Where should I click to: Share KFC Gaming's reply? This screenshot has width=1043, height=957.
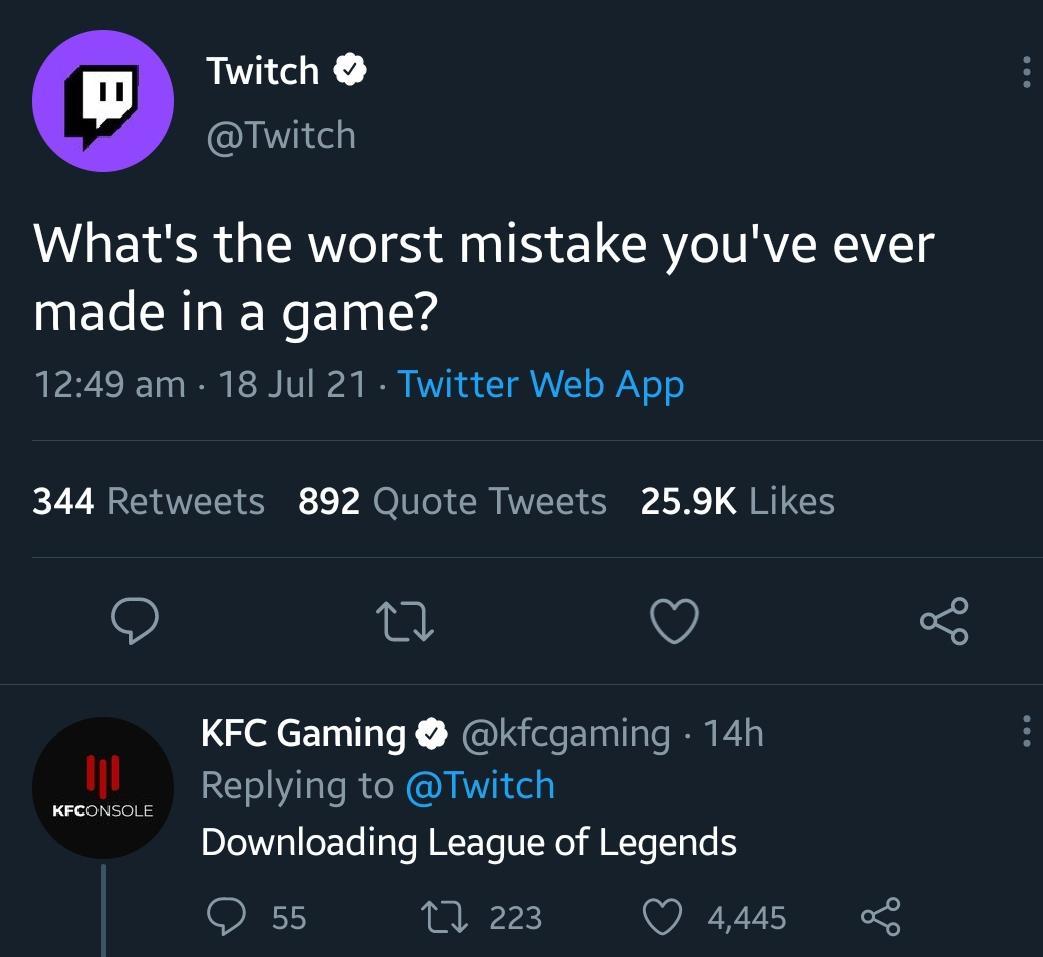pos(880,916)
